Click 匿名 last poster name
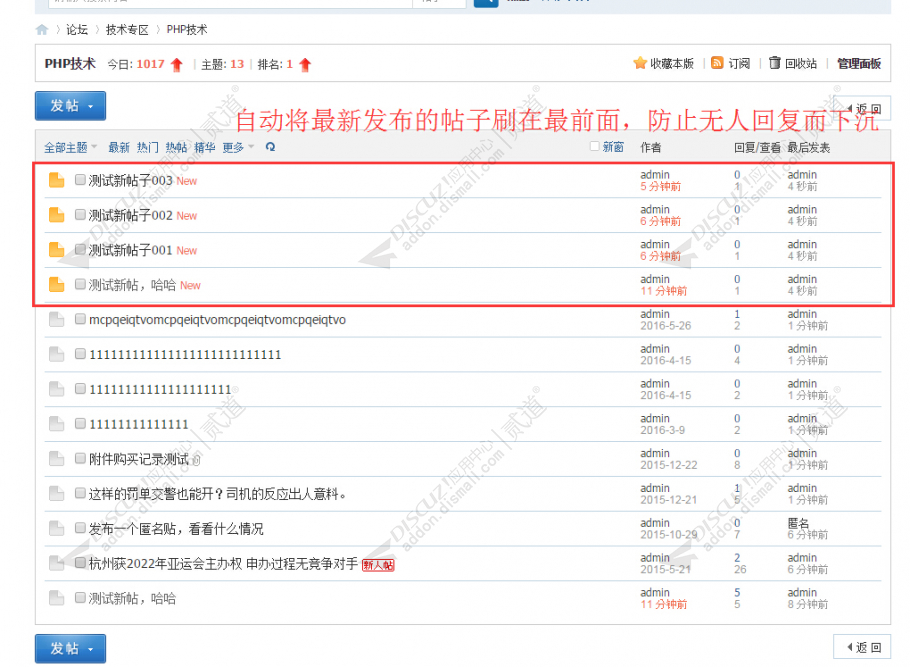 pos(798,523)
